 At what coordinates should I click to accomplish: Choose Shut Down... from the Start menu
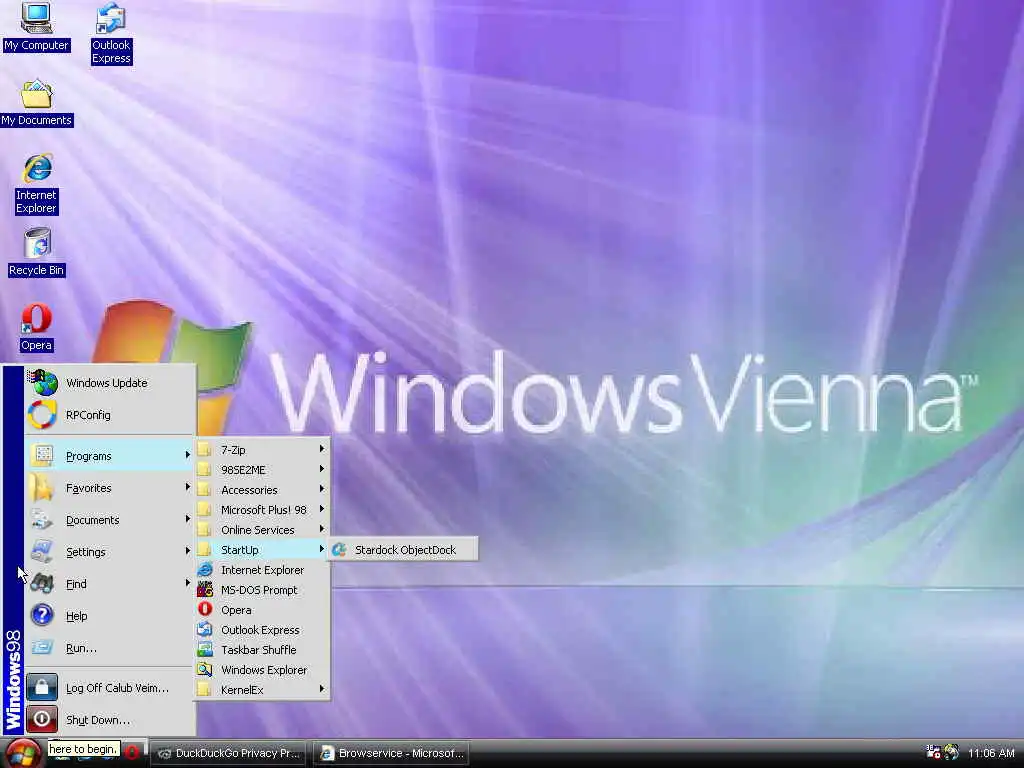pyautogui.click(x=110, y=720)
